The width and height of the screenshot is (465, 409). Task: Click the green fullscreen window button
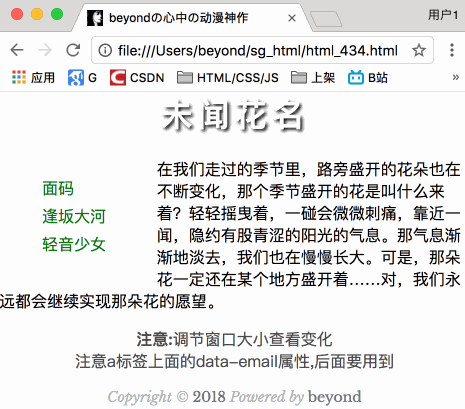(x=57, y=14)
